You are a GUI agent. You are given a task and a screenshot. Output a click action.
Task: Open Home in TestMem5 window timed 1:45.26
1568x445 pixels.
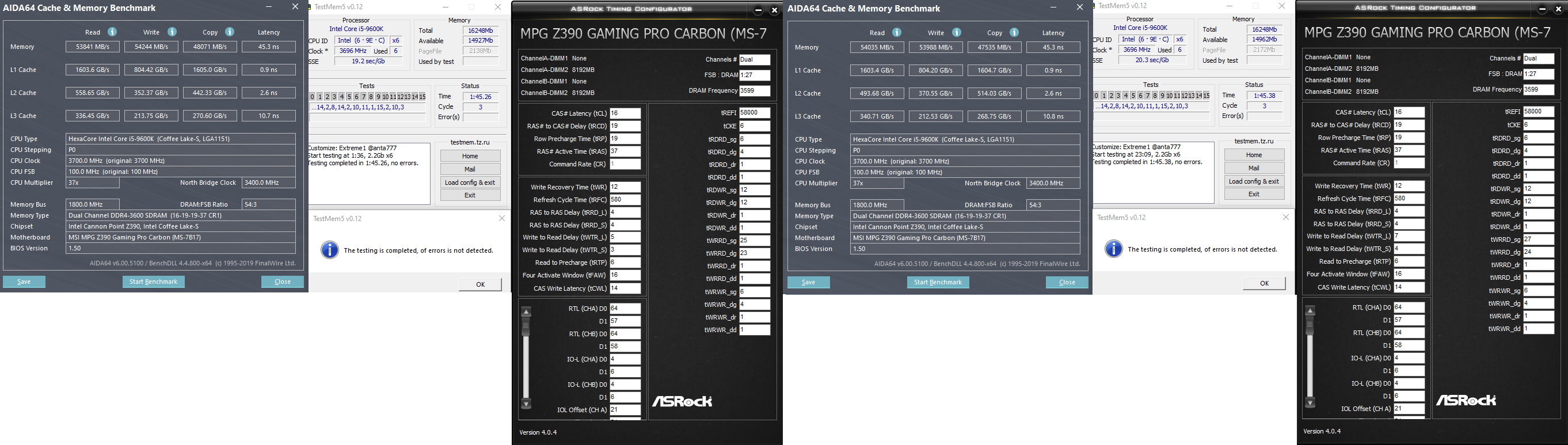[x=470, y=156]
